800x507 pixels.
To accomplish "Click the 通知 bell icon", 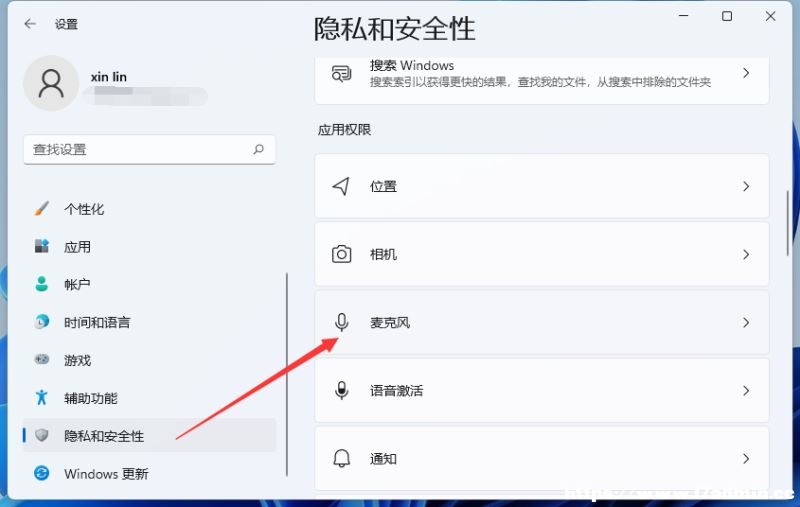I will [341, 459].
